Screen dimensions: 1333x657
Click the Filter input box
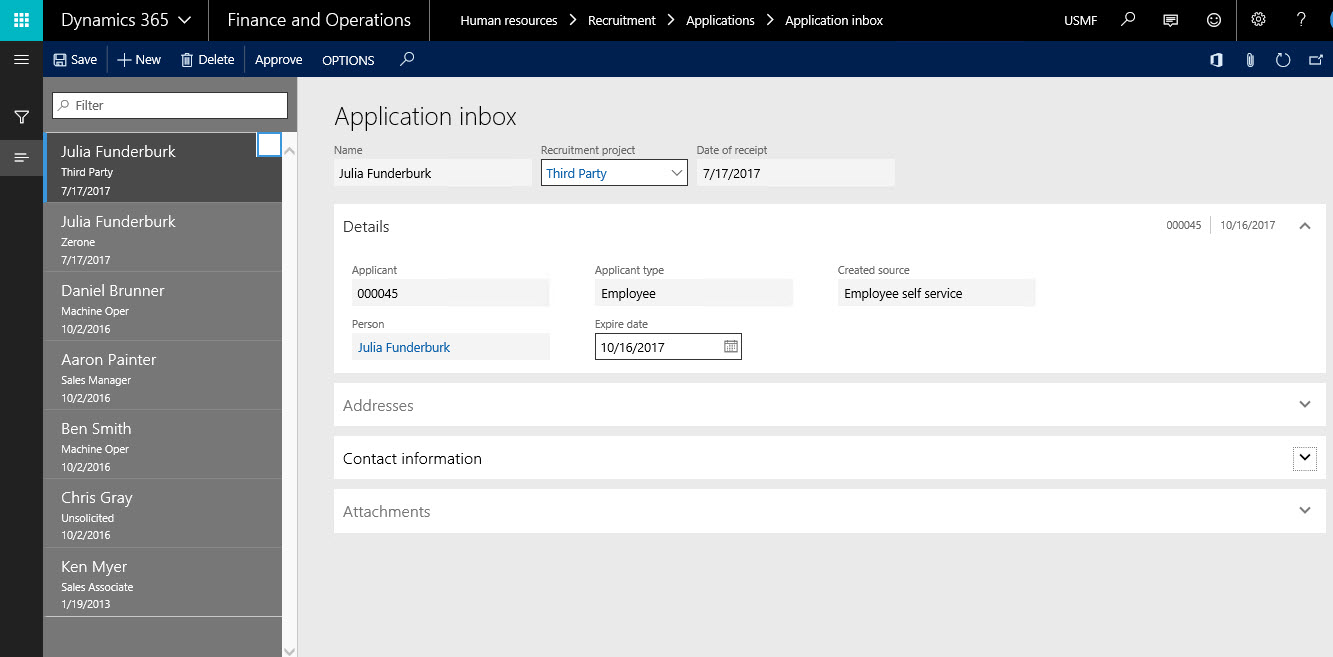coord(170,105)
